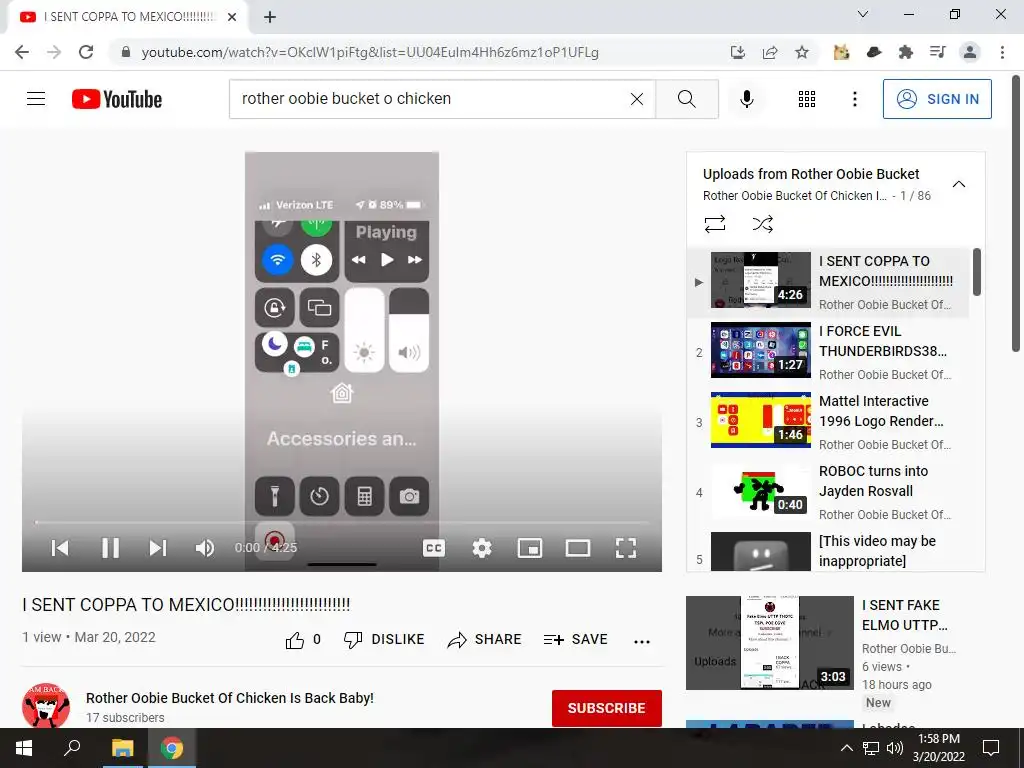The width and height of the screenshot is (1024, 768).
Task: Play ROBOC turns into Jayden Rosvall
Action: pos(828,492)
